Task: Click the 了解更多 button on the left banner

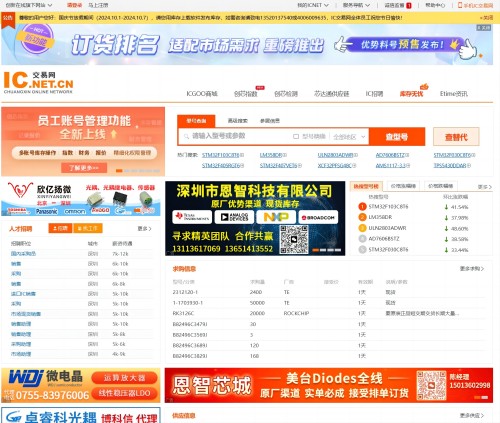Action: 84,168
